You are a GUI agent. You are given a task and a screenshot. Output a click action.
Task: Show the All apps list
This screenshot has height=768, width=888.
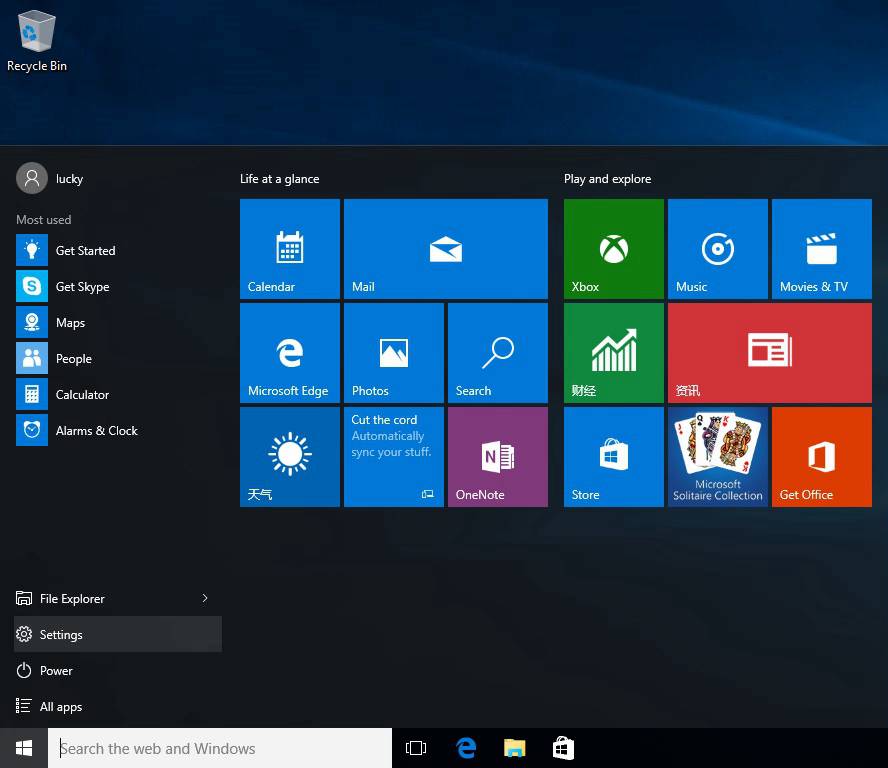(x=60, y=707)
